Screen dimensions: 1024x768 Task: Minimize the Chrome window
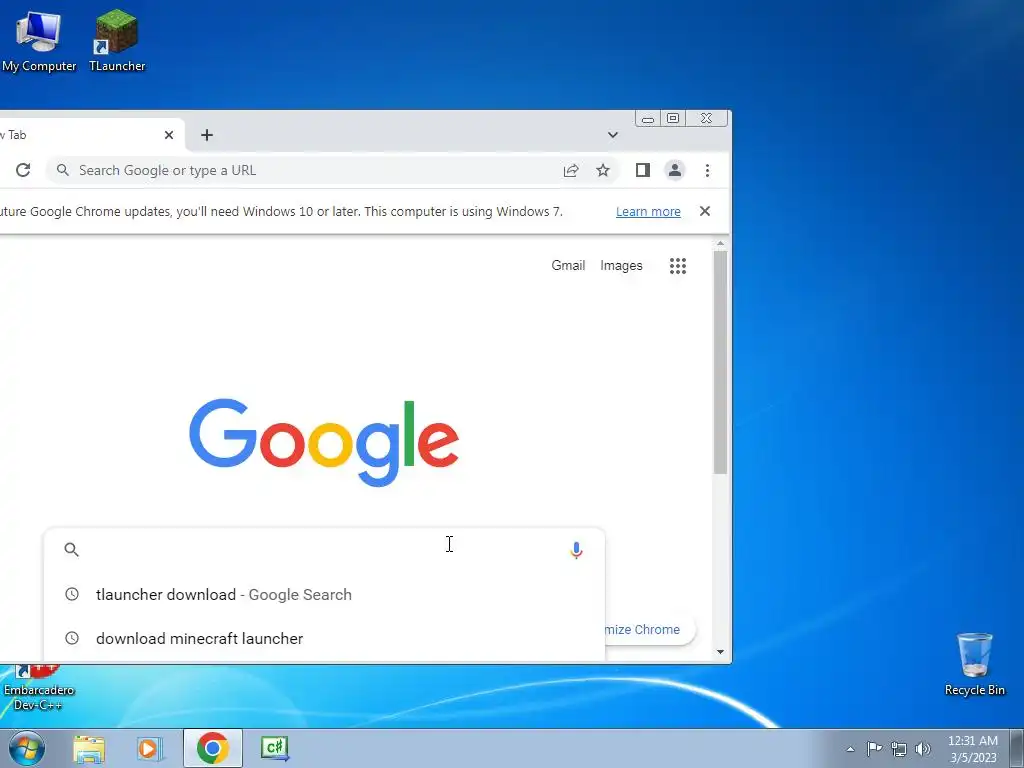tap(647, 119)
